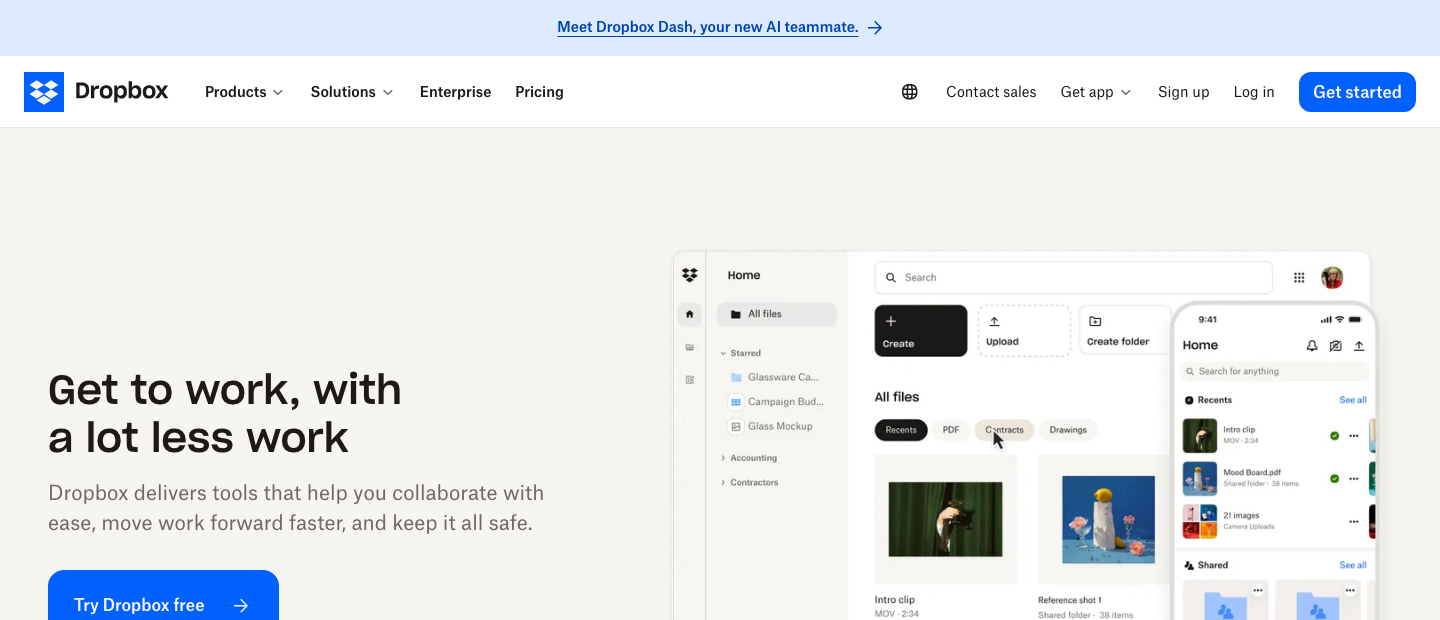Click Try Dropbox free button
The width and height of the screenshot is (1440, 620).
coord(163,596)
